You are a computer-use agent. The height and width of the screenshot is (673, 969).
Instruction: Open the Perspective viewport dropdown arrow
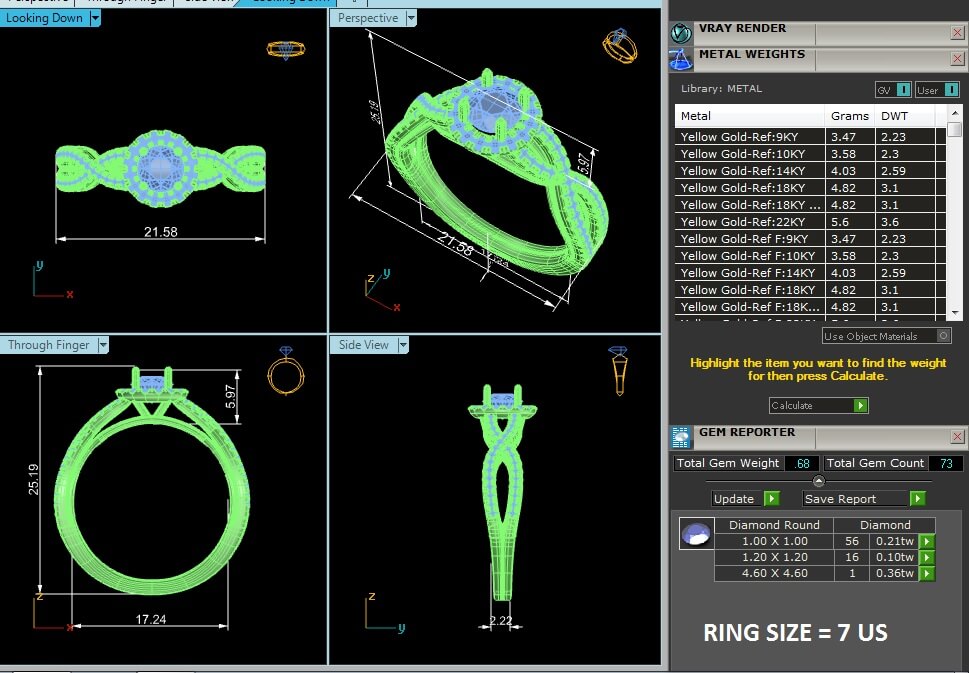point(411,18)
